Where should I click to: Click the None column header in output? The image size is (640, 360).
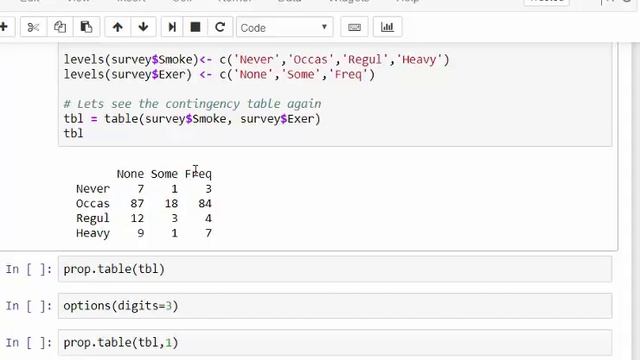[x=130, y=174]
